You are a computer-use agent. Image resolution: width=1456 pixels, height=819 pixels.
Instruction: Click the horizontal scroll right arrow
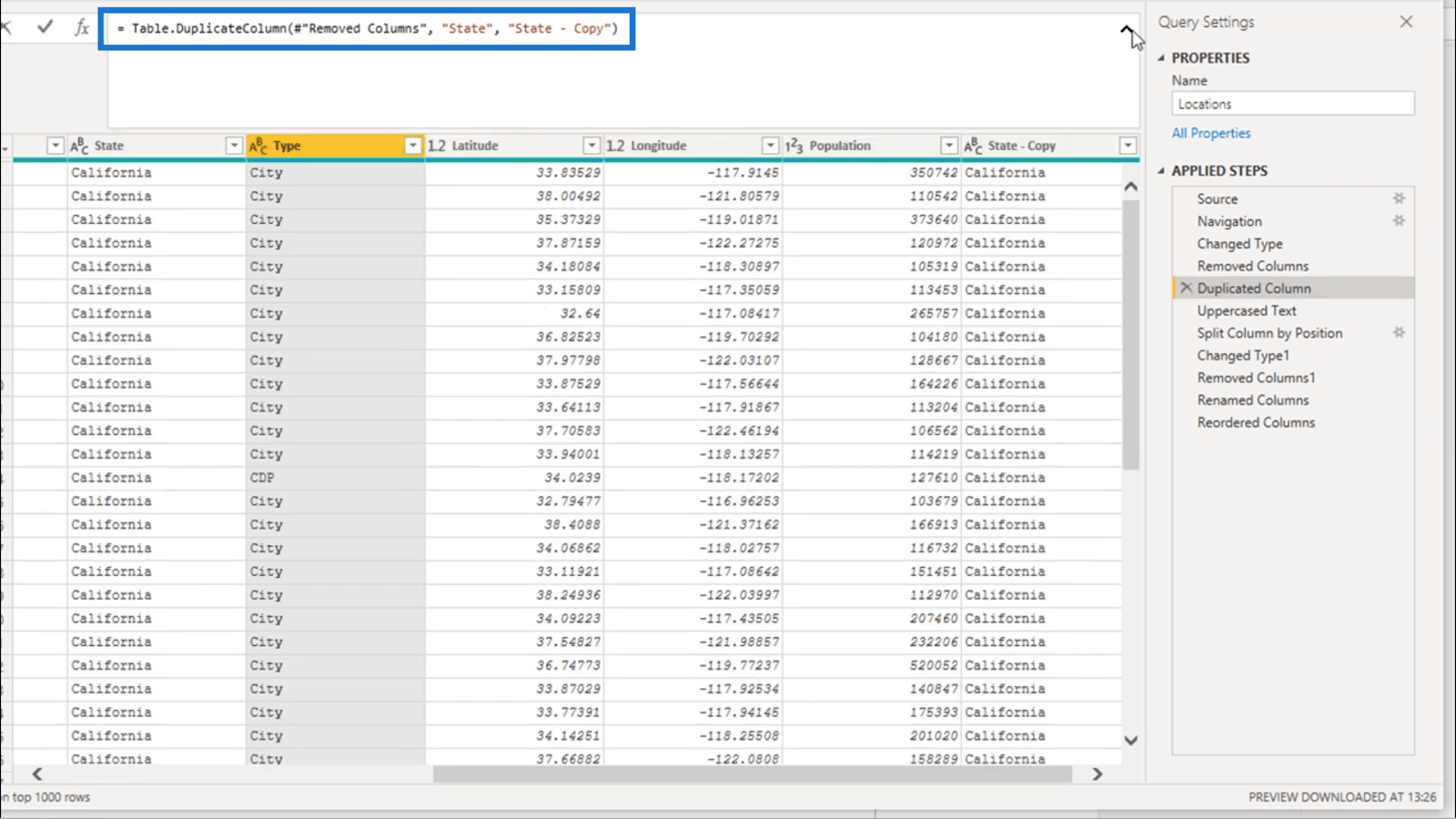(1097, 773)
